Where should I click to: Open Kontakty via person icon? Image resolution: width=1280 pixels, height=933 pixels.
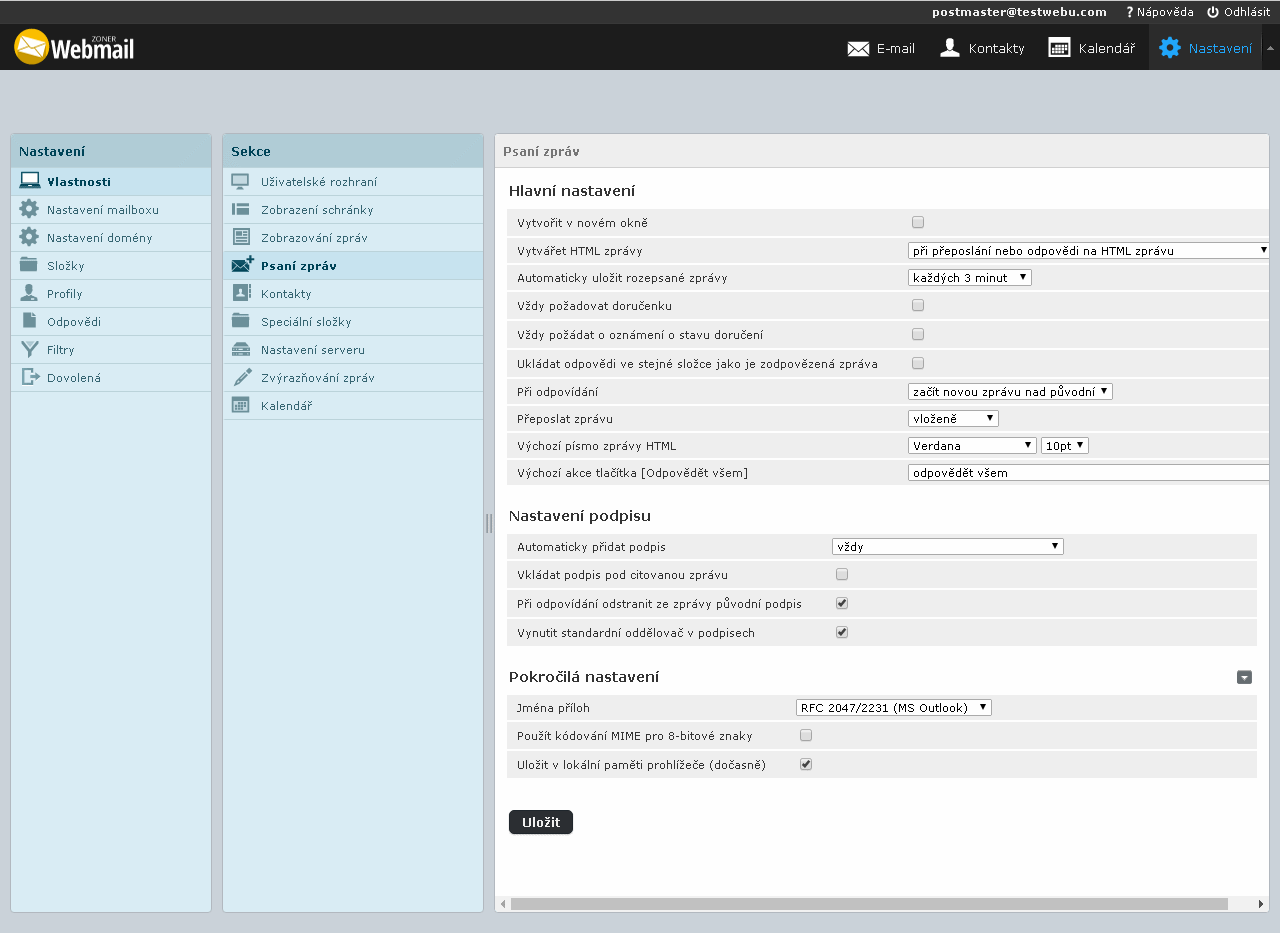tap(950, 48)
